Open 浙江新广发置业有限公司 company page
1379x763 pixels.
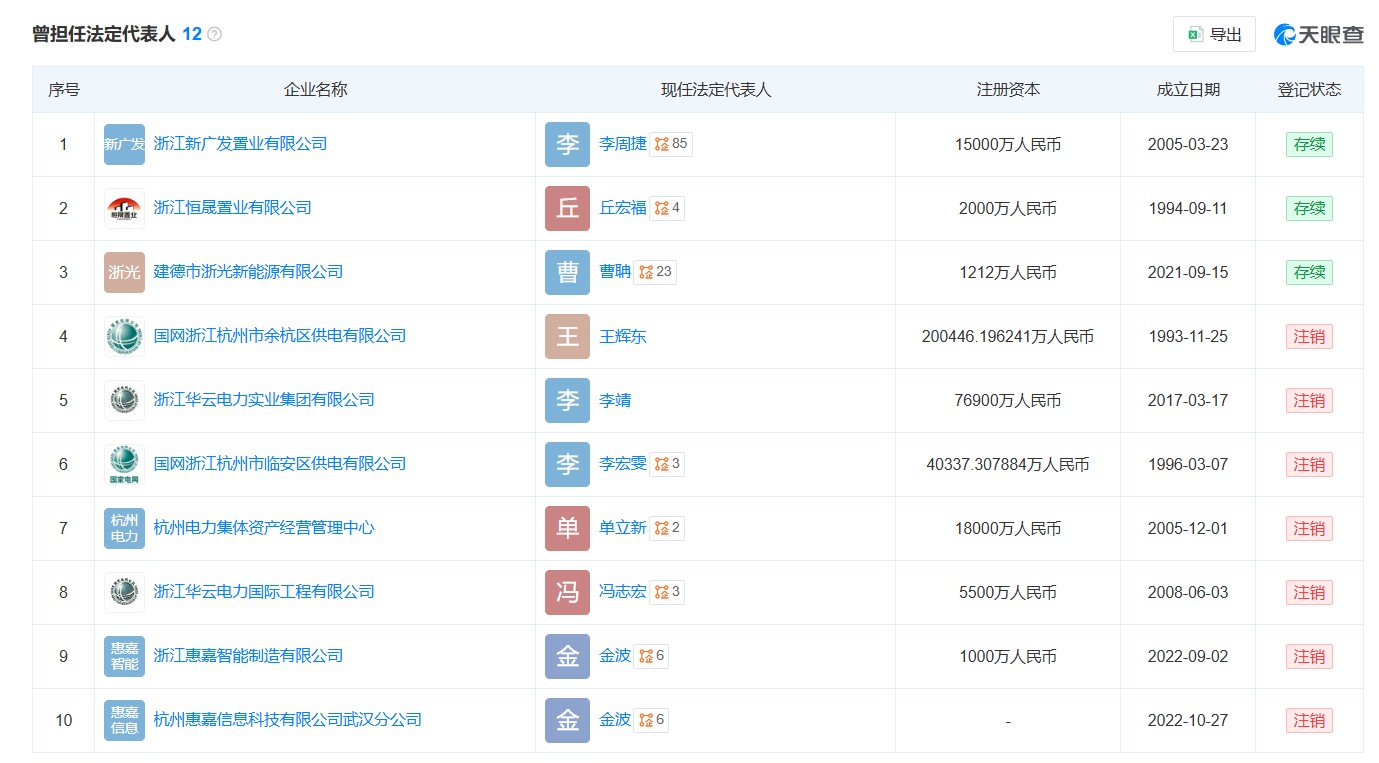[240, 144]
